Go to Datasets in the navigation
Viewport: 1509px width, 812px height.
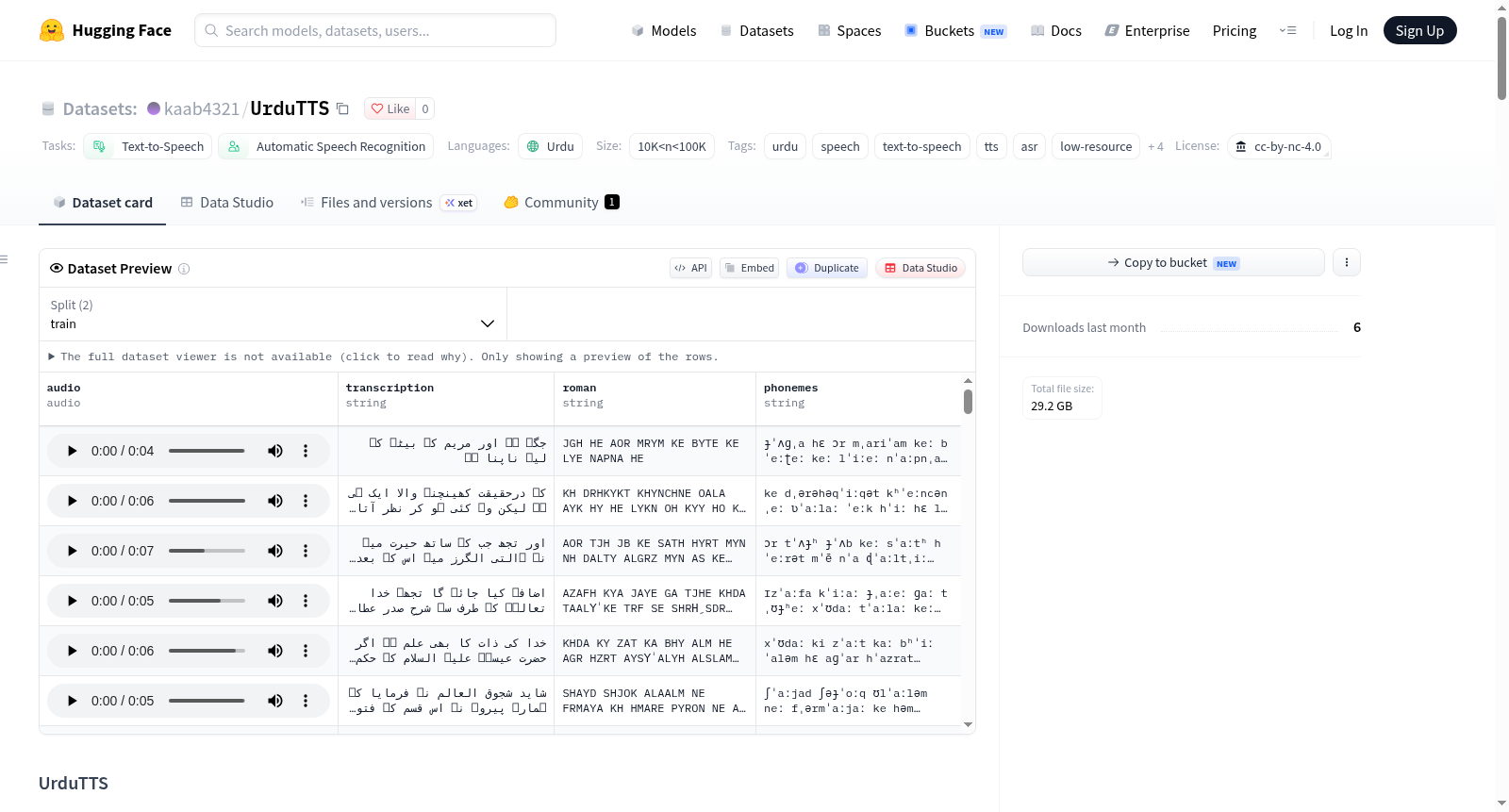click(757, 30)
